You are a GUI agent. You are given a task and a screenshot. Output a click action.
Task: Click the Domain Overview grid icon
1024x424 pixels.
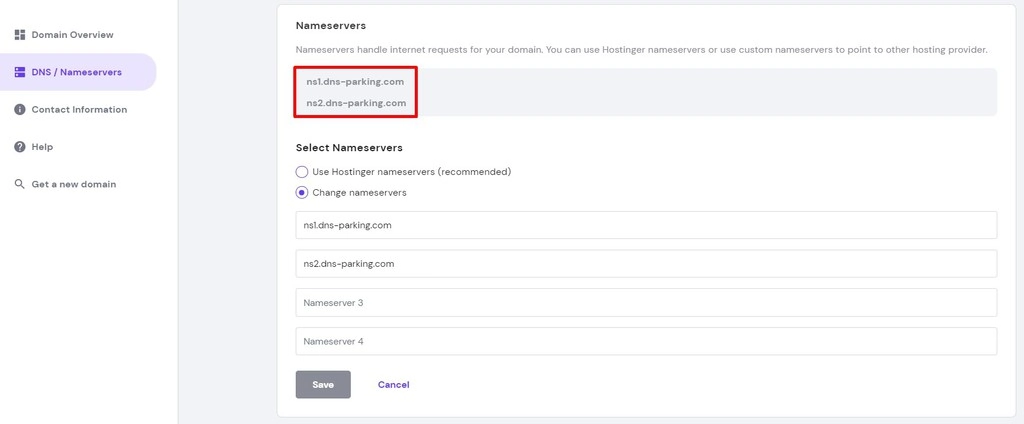[x=20, y=35]
